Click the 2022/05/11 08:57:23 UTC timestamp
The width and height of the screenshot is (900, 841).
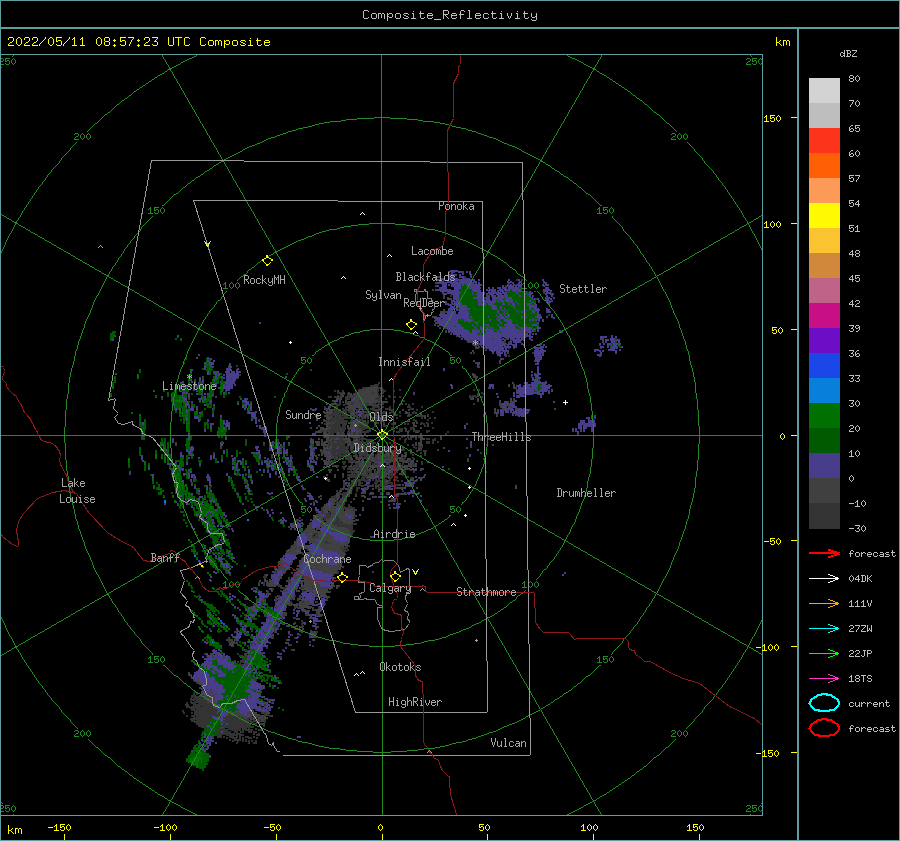[138, 42]
